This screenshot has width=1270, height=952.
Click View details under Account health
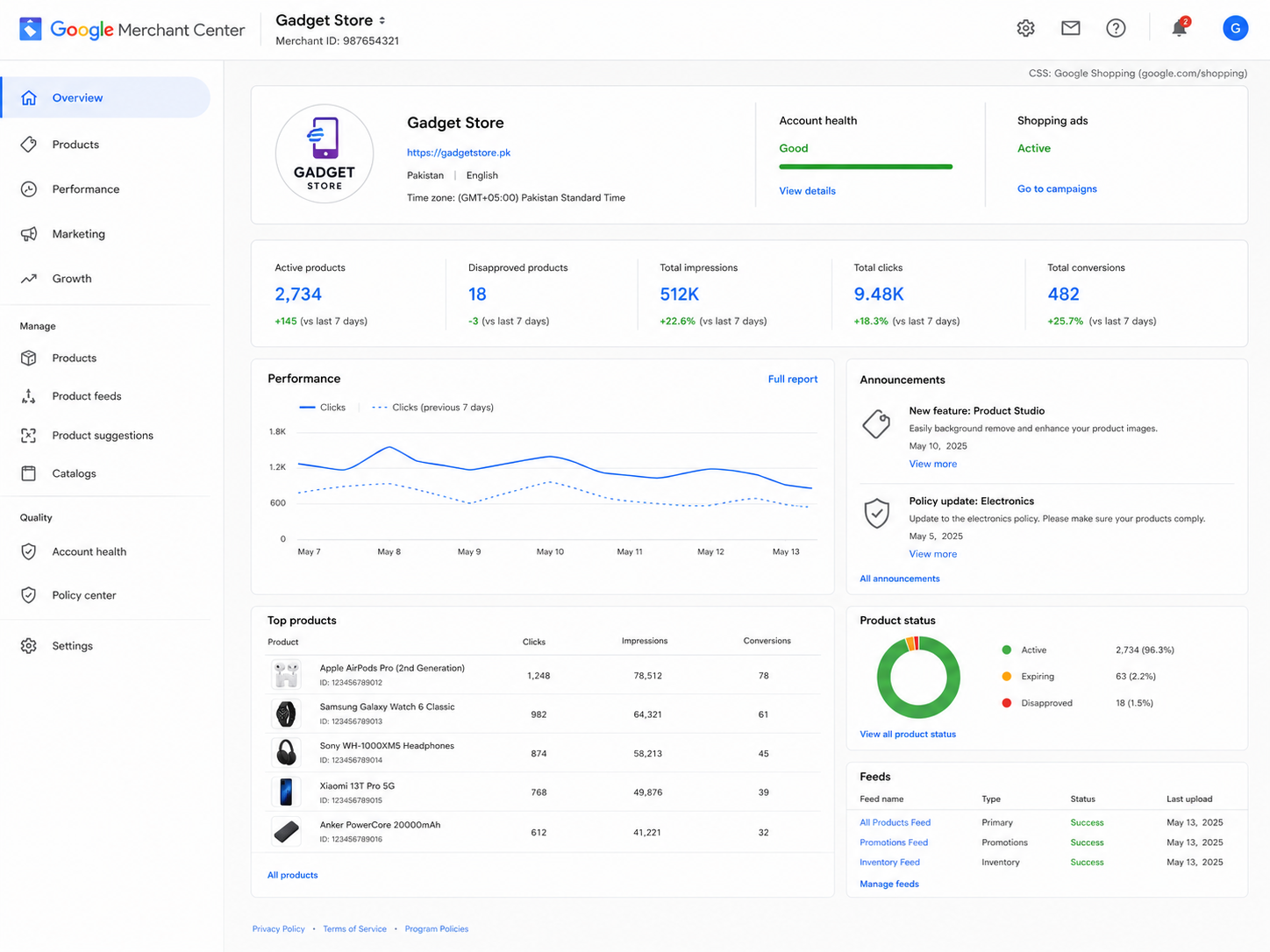coord(807,191)
